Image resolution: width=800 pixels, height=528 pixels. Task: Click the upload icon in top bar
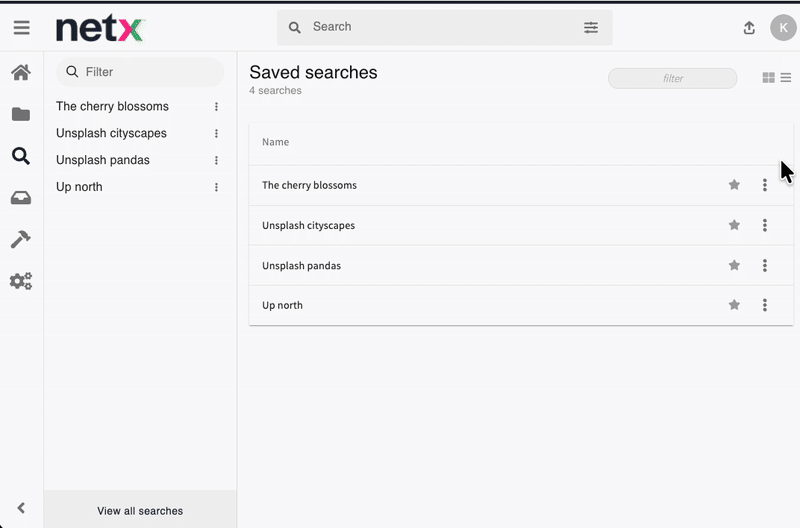coord(749,28)
